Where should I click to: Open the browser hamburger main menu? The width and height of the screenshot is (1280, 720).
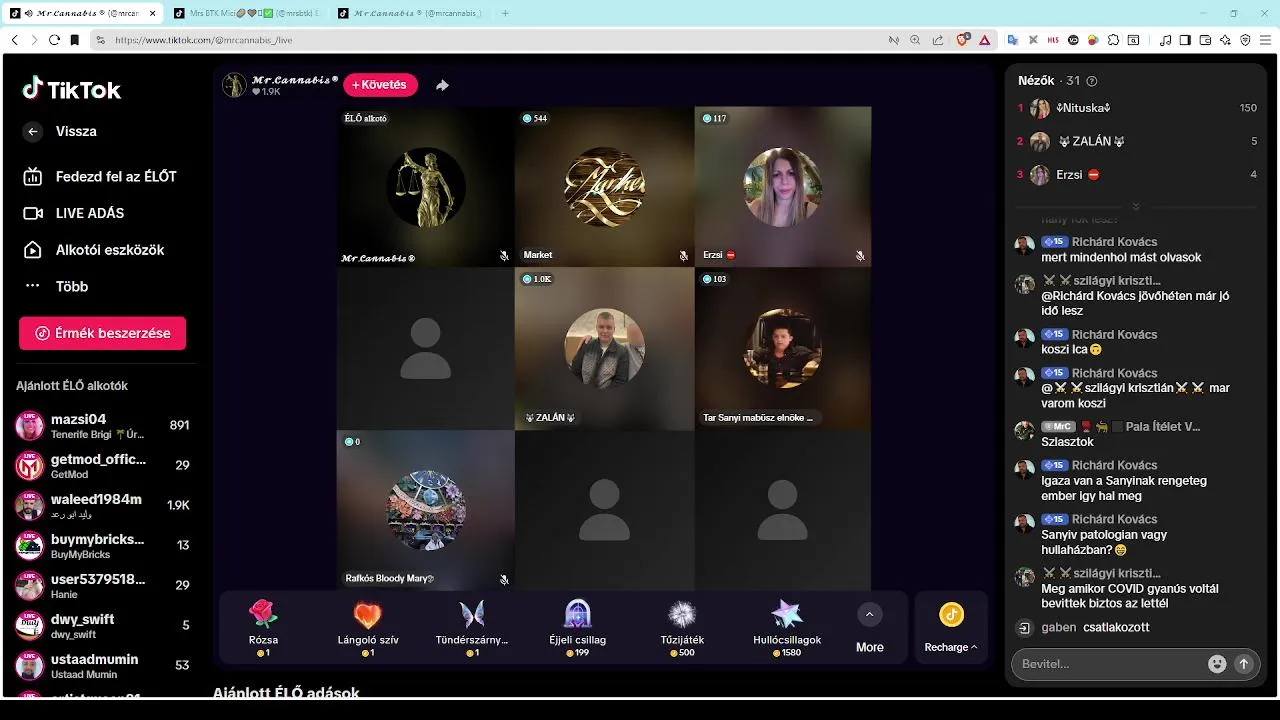tap(1265, 40)
